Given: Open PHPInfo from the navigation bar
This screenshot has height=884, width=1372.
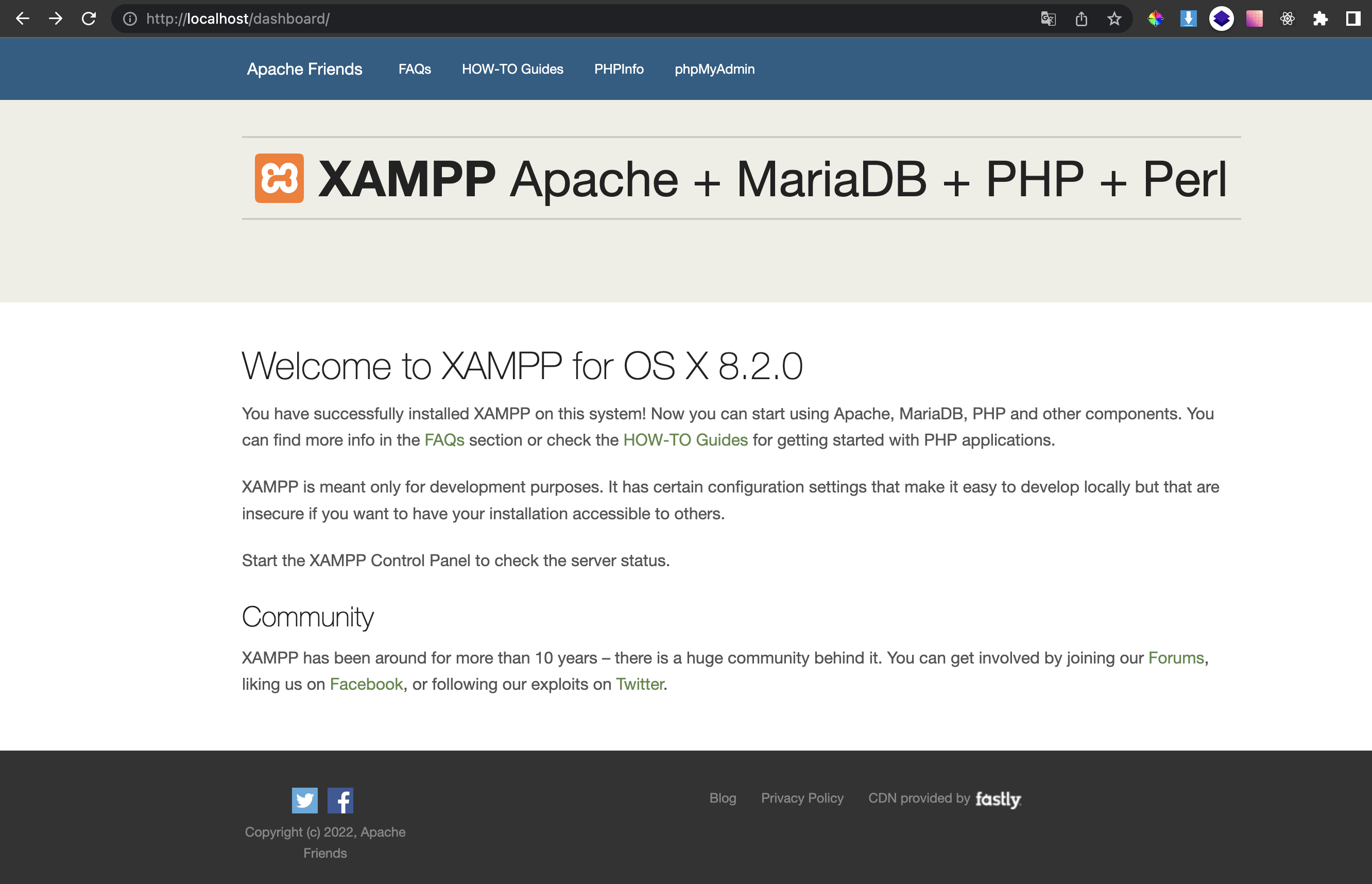Looking at the screenshot, I should click(x=619, y=69).
